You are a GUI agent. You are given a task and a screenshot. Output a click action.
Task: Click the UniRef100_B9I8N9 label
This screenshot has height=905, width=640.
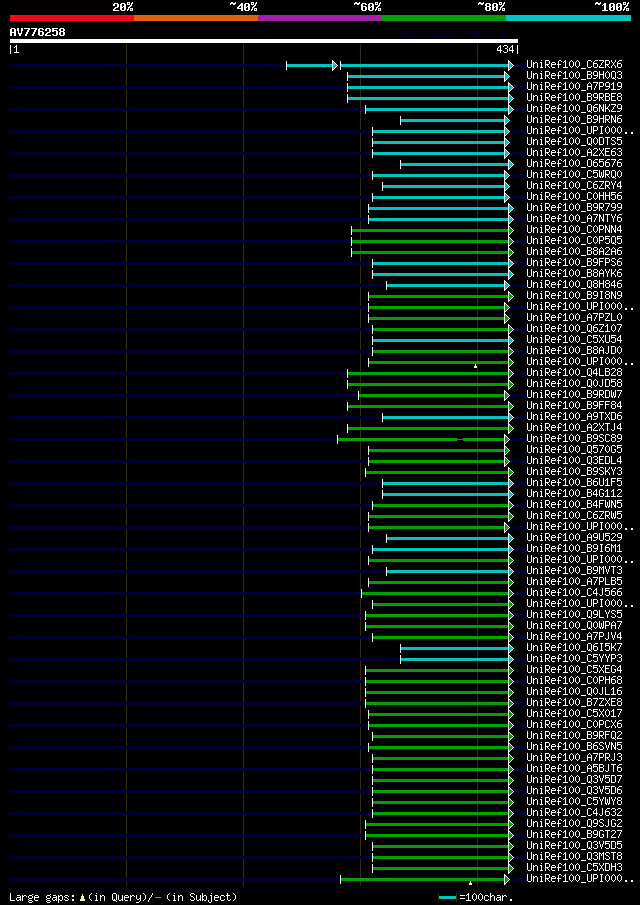coord(574,296)
